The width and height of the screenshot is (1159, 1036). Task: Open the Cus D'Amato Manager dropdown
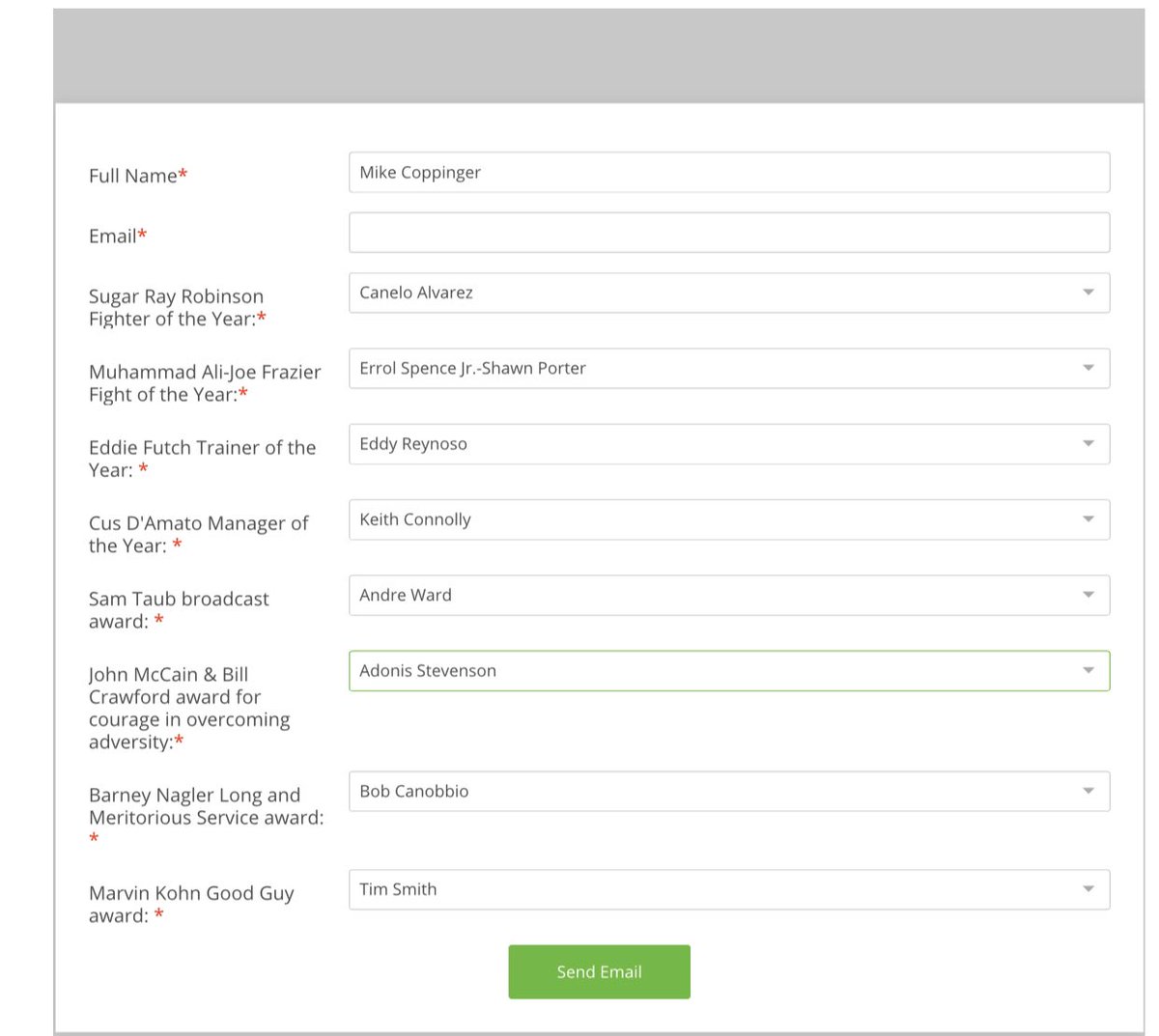coord(729,519)
